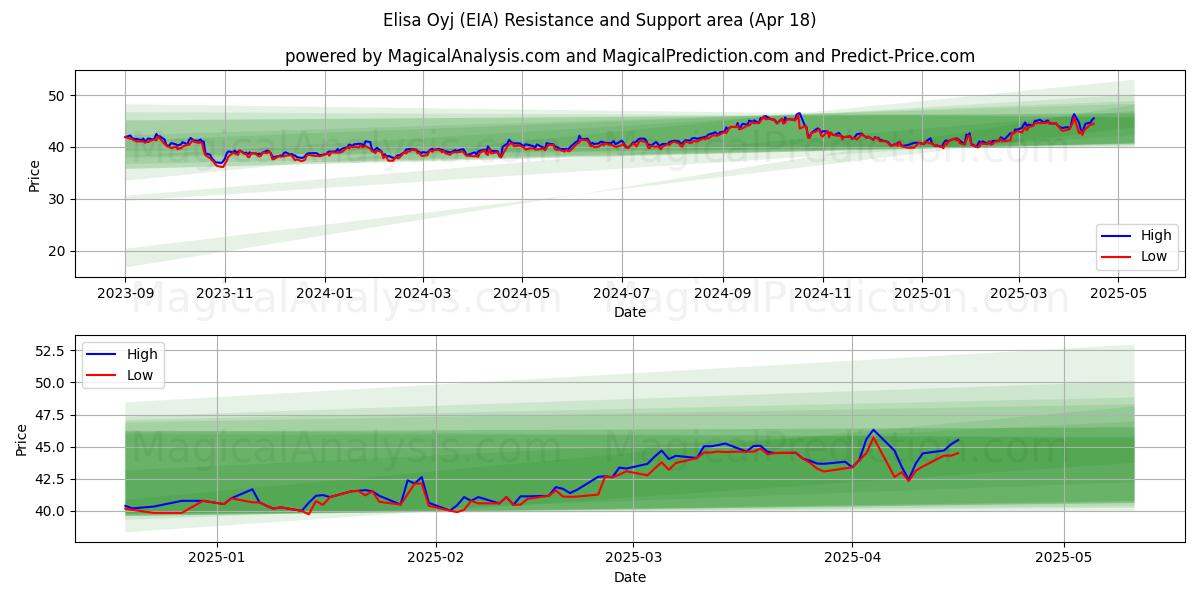Click the '20' price tick on the upper chart
Screen dimensions: 1200x600
(58, 252)
